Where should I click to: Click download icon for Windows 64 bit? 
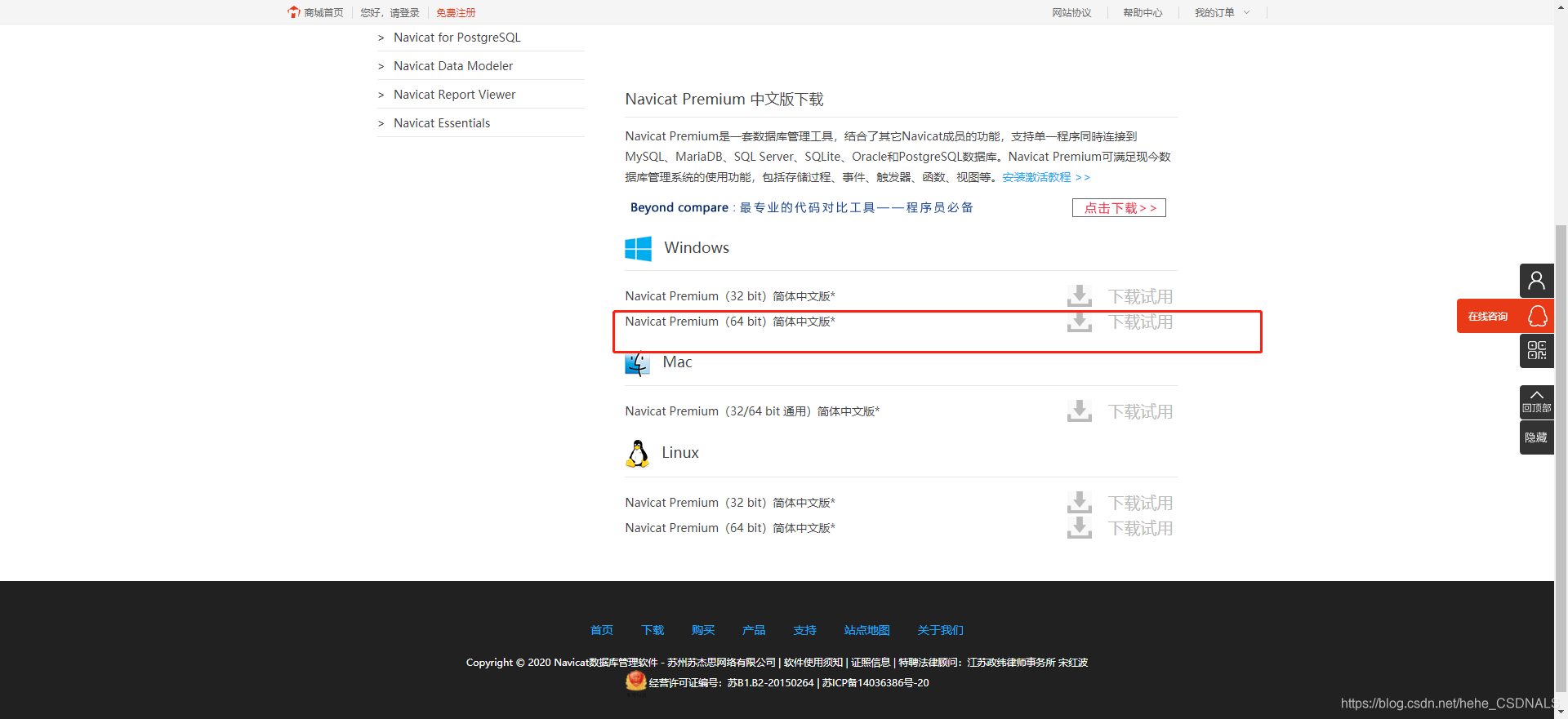[x=1079, y=322]
